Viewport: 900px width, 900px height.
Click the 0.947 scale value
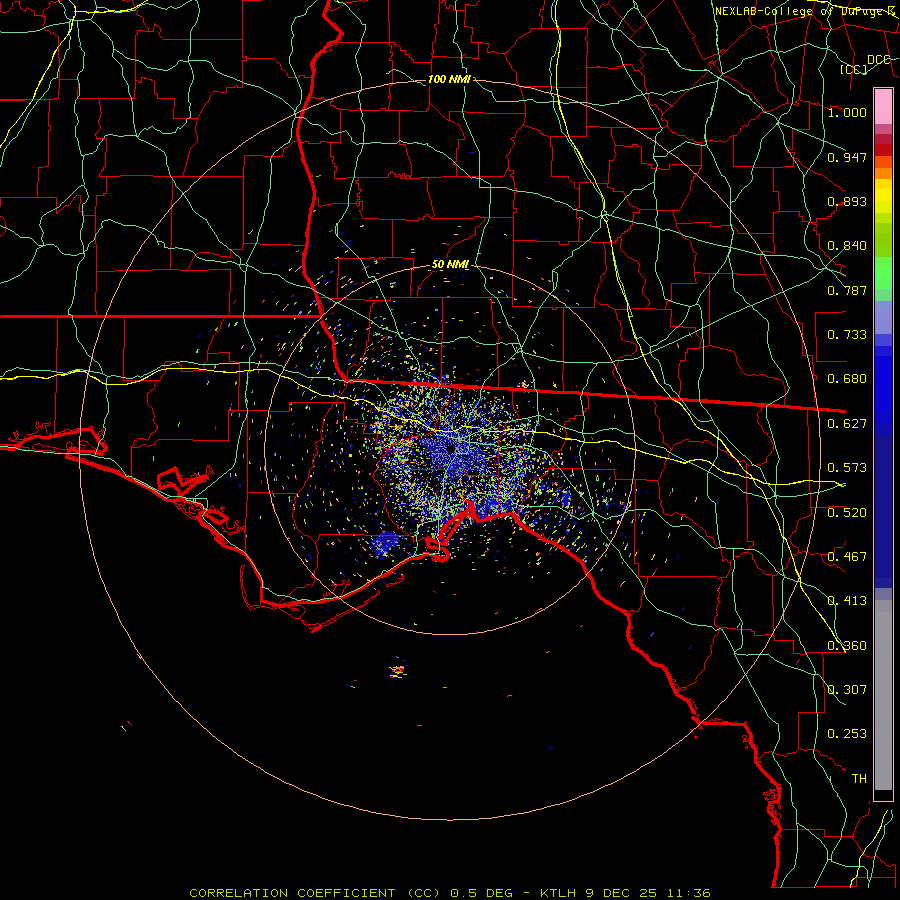(847, 157)
